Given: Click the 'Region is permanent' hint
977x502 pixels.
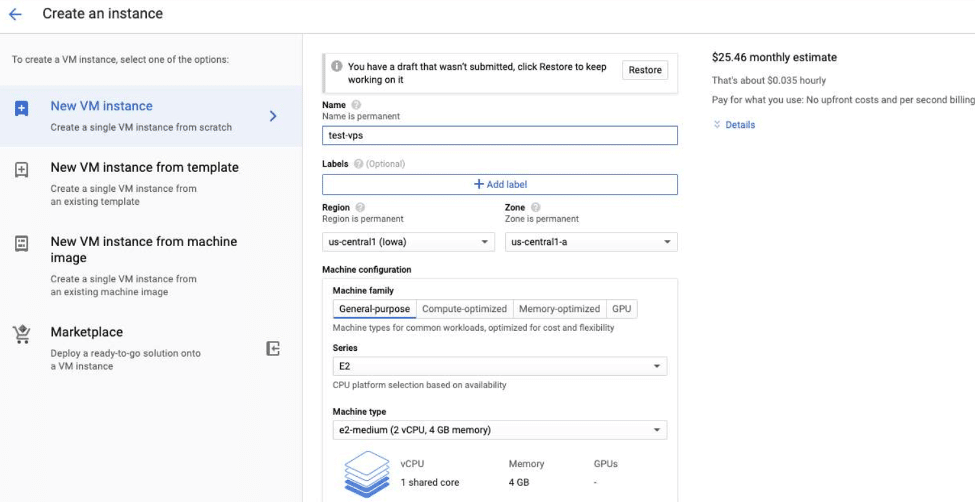Looking at the screenshot, I should [x=363, y=219].
